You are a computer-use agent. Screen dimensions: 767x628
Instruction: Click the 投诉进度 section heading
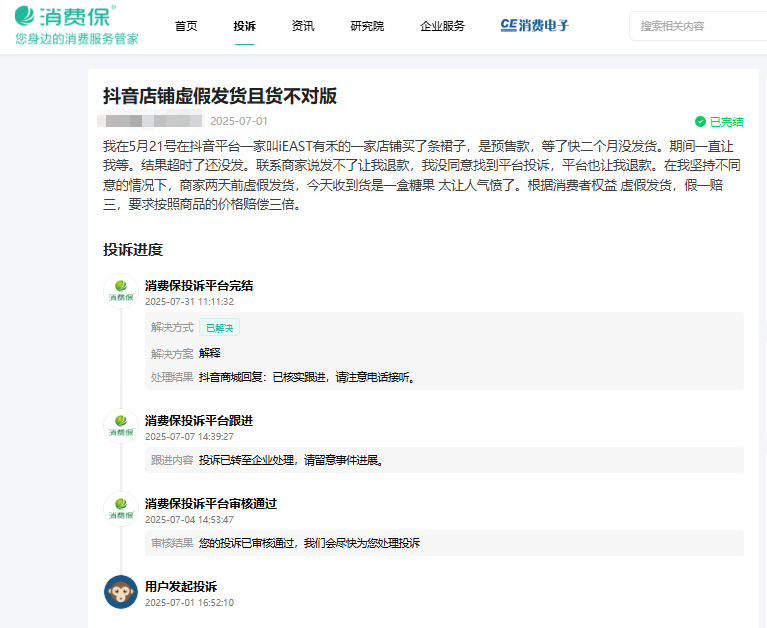coord(133,249)
